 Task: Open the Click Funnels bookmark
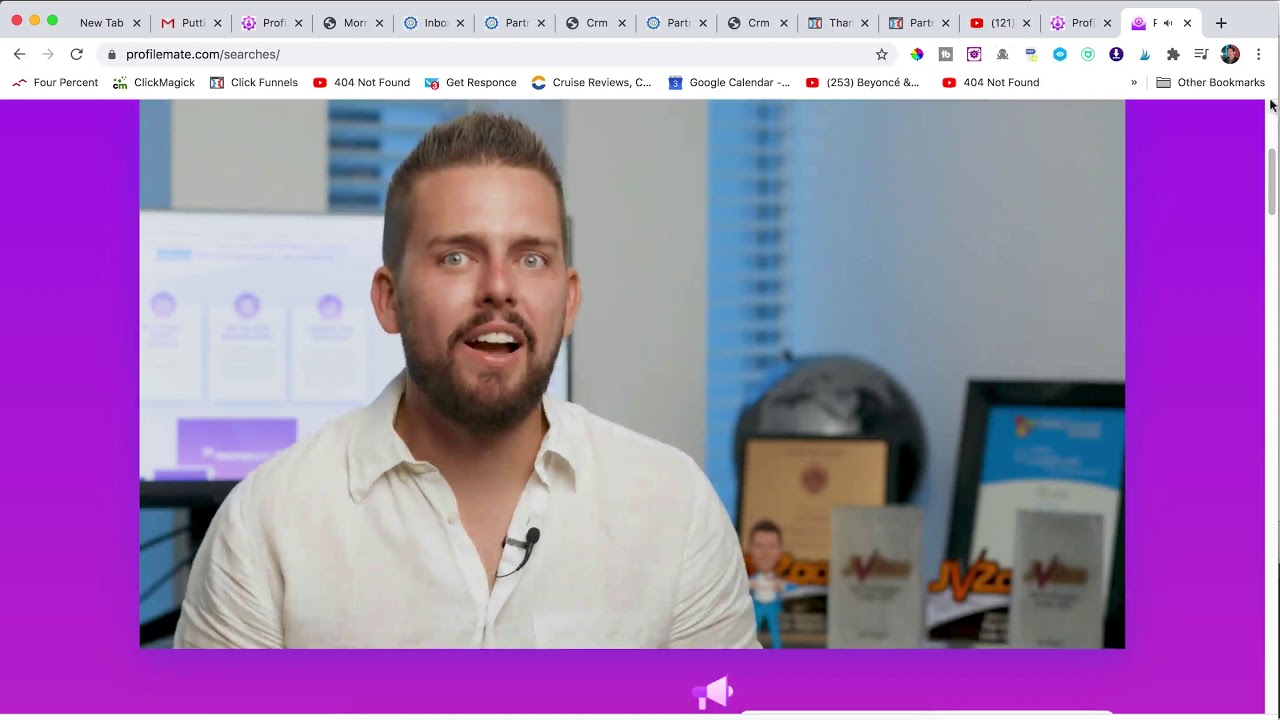coord(254,83)
